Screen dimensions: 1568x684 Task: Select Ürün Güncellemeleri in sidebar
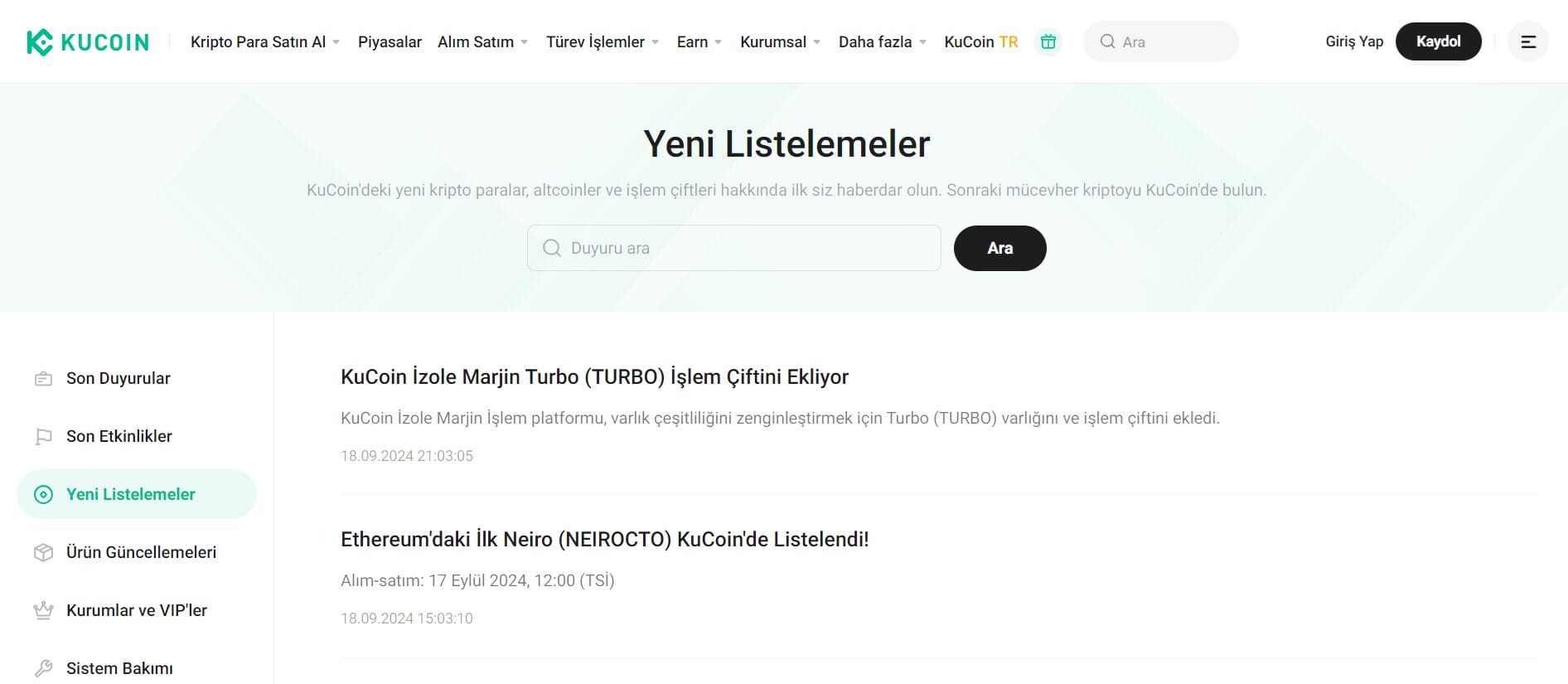point(137,553)
